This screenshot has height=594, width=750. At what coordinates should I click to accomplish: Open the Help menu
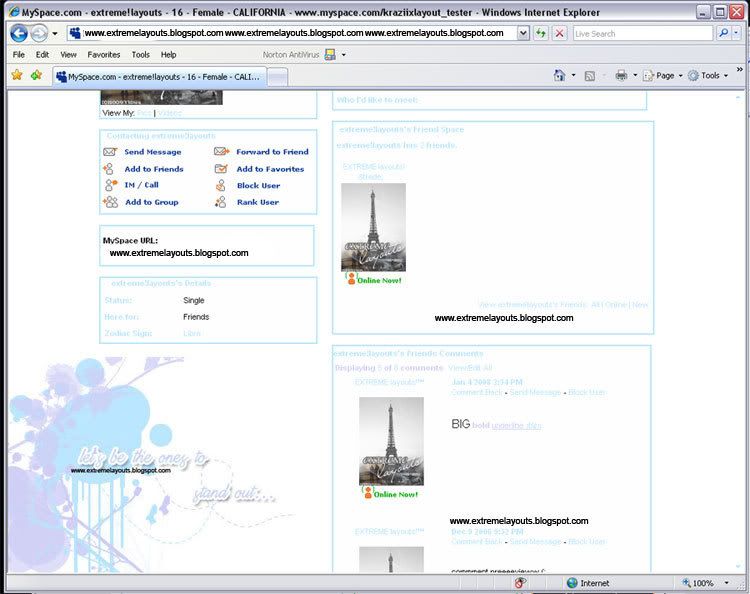click(168, 55)
